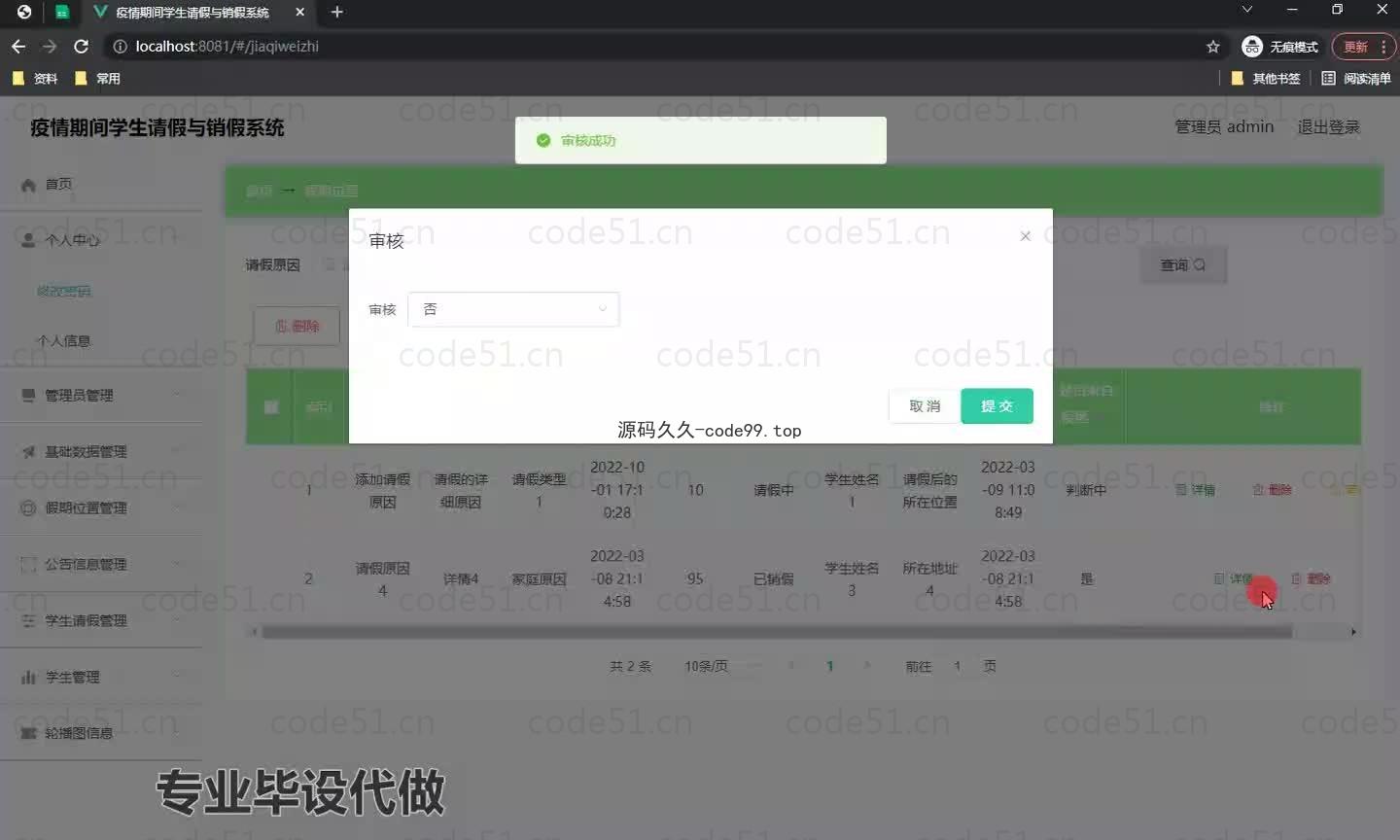This screenshot has height=840, width=1400.
Task: Open 个人信息 in the sidebar submenu
Action: tap(64, 341)
